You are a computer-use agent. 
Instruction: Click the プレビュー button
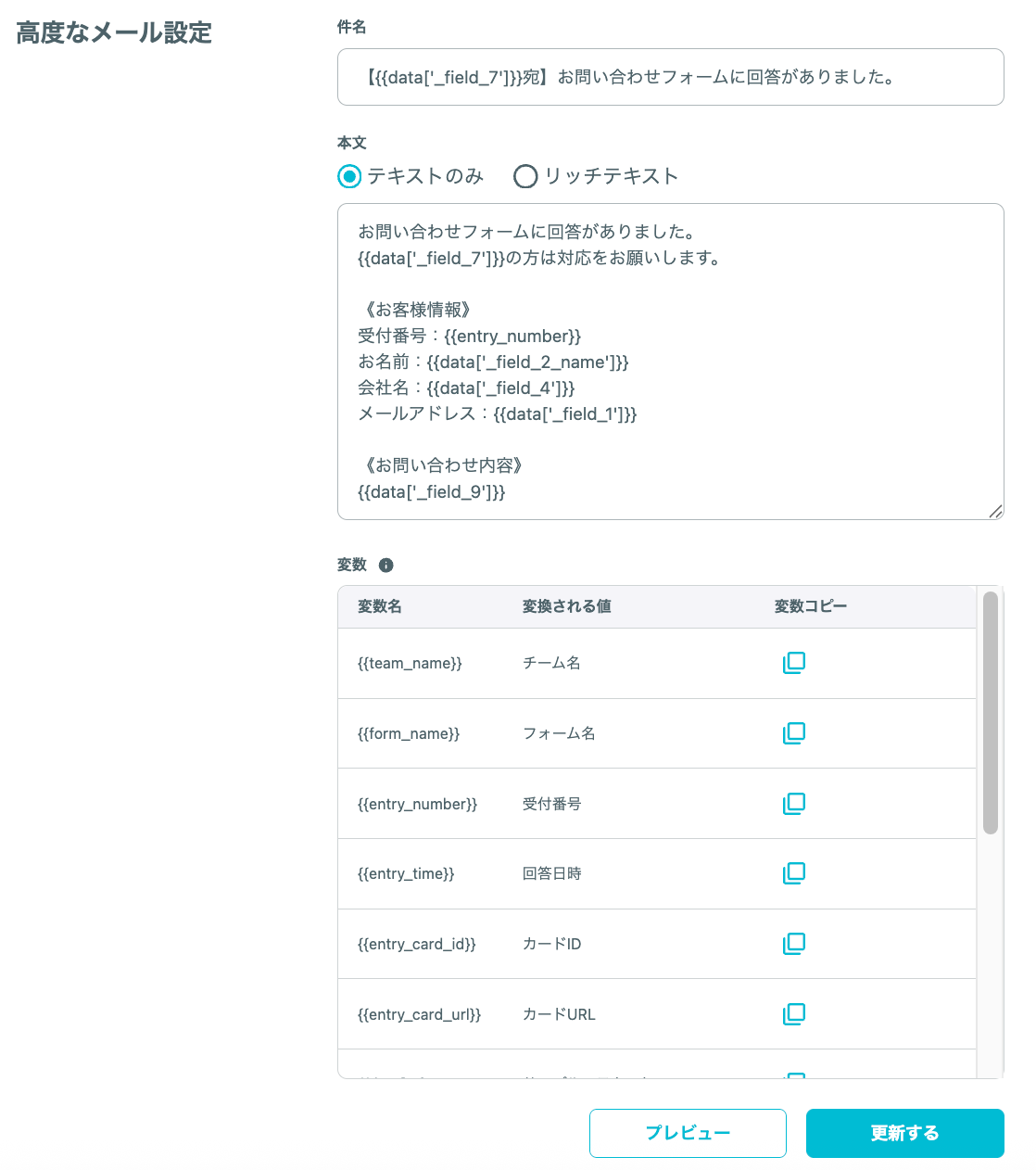688,1133
